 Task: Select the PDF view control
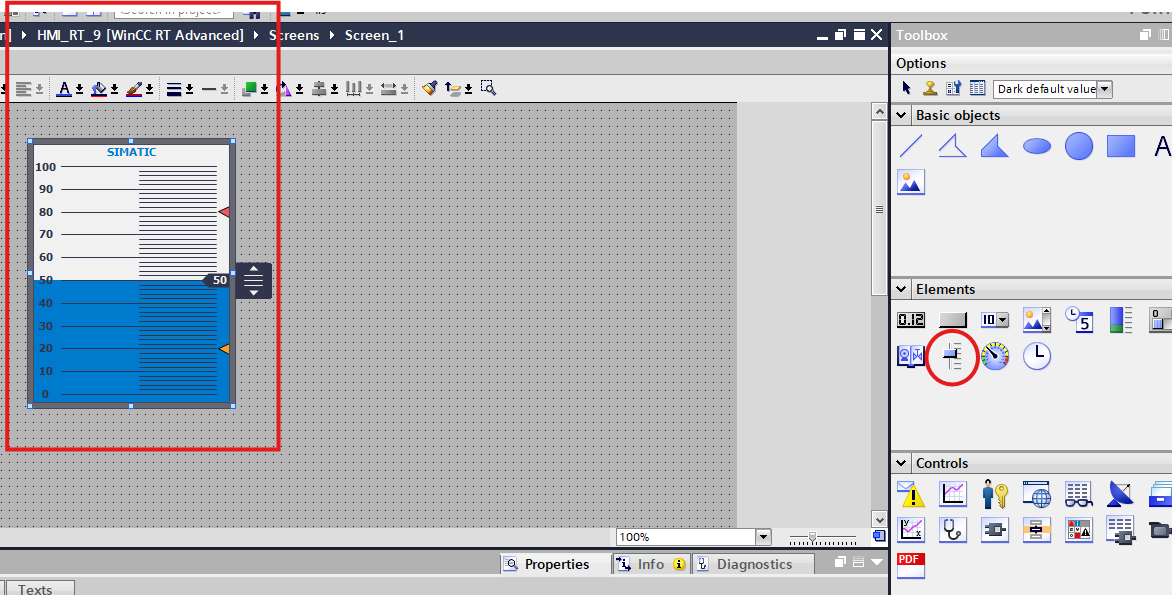click(910, 566)
